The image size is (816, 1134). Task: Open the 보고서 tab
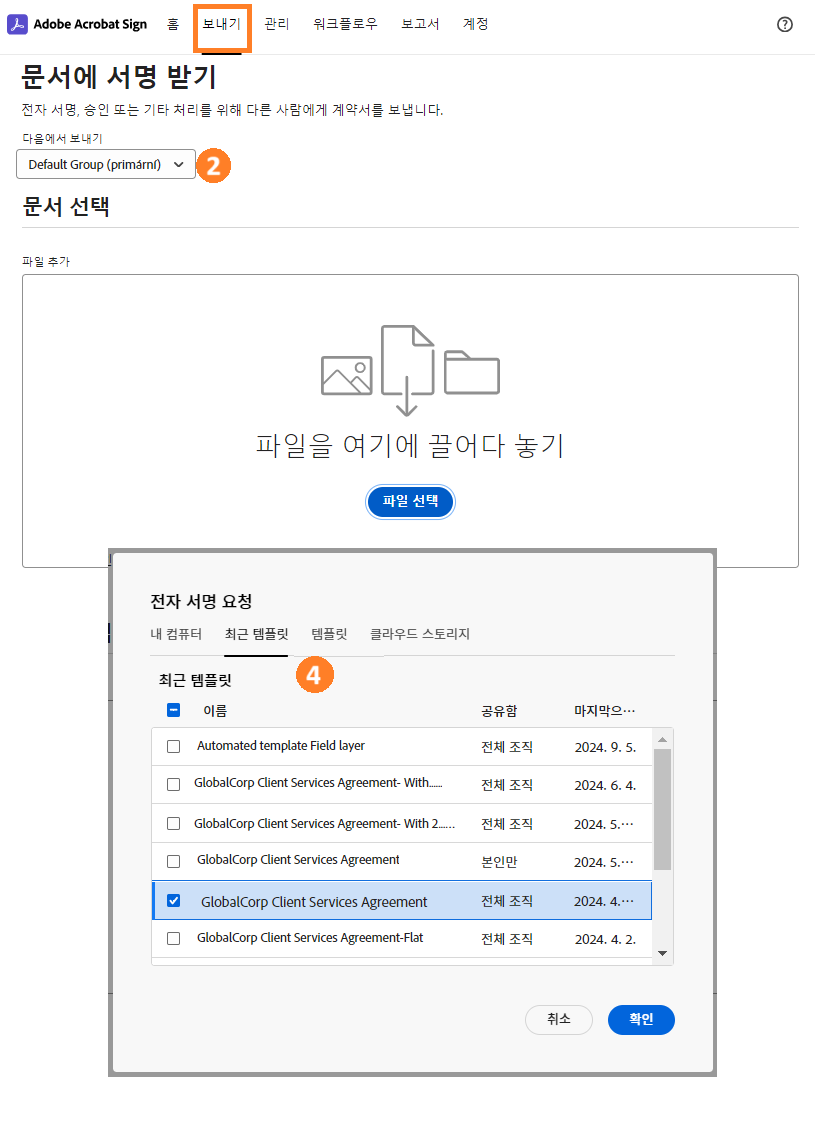(x=419, y=23)
